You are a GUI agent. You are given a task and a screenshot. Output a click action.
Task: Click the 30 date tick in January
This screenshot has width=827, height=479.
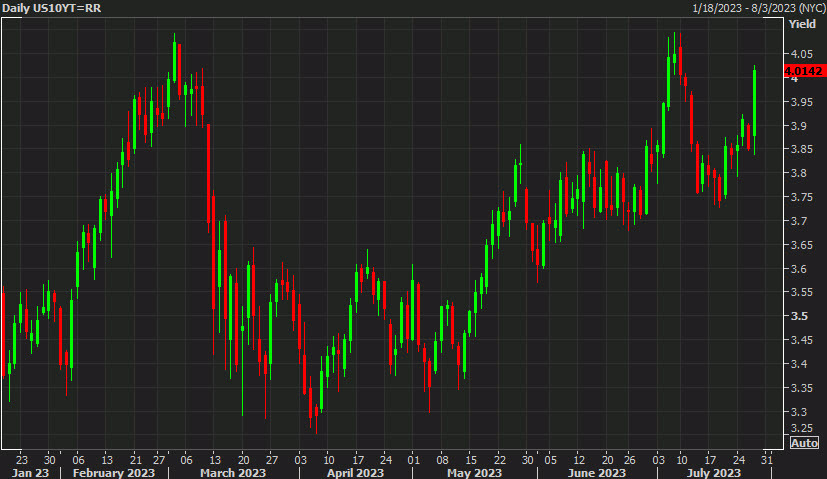pyautogui.click(x=49, y=459)
